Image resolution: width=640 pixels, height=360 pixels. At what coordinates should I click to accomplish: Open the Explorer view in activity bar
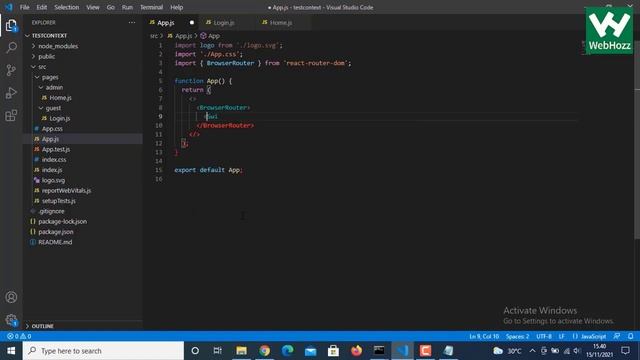pyautogui.click(x=11, y=25)
